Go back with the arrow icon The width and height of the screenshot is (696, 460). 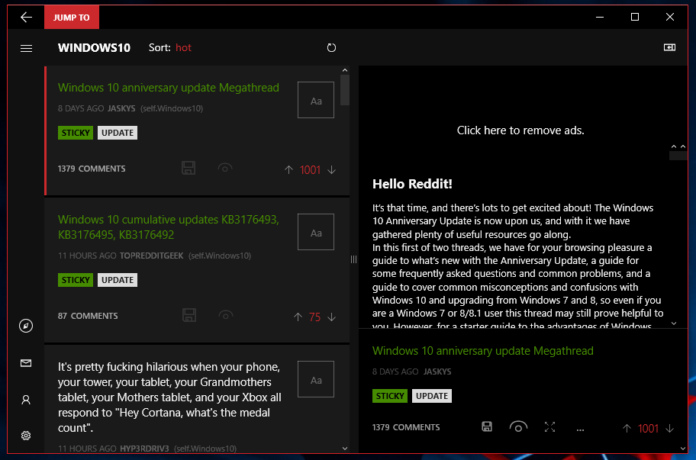[x=26, y=17]
